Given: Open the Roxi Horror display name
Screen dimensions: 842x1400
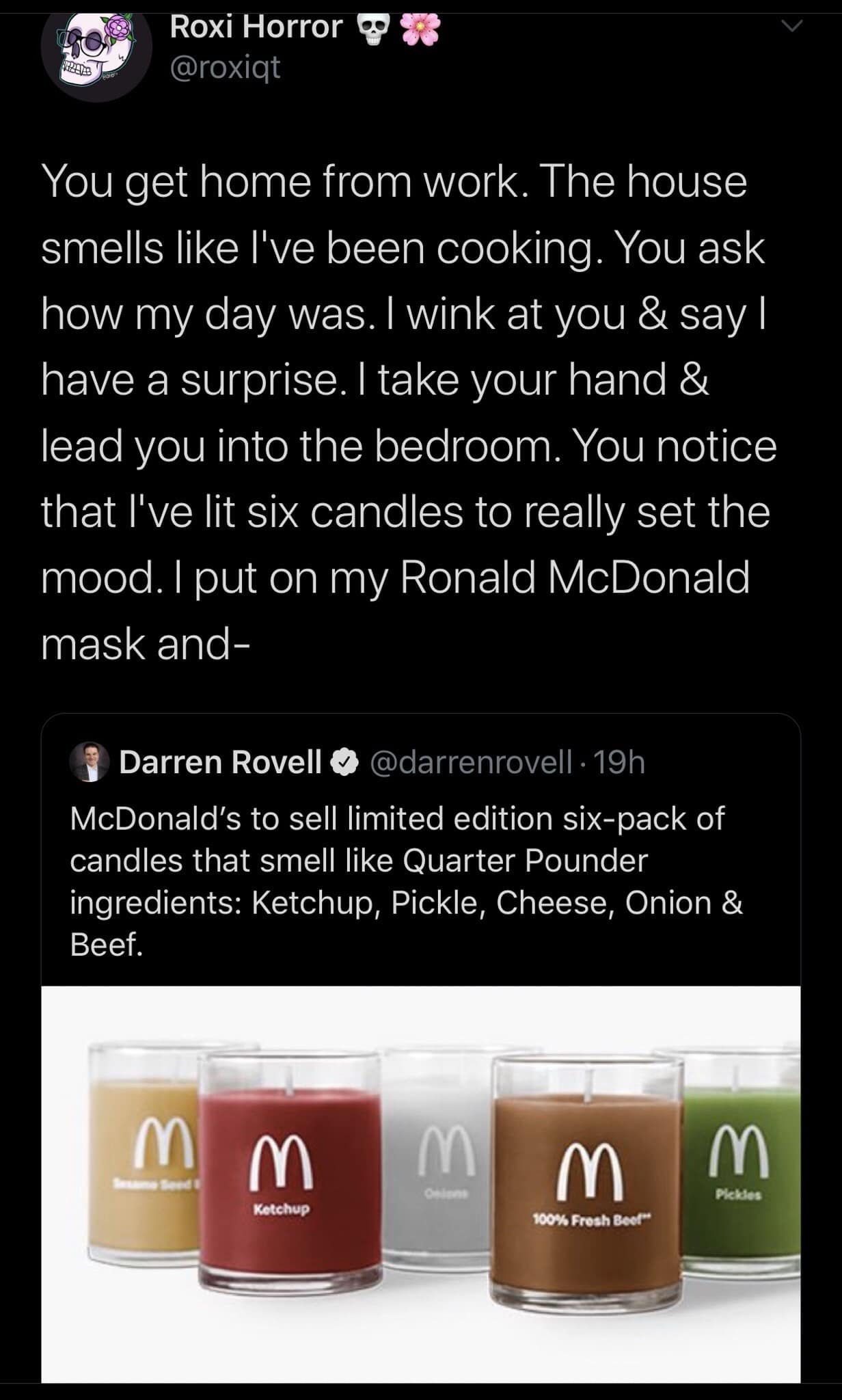Looking at the screenshot, I should [x=256, y=27].
